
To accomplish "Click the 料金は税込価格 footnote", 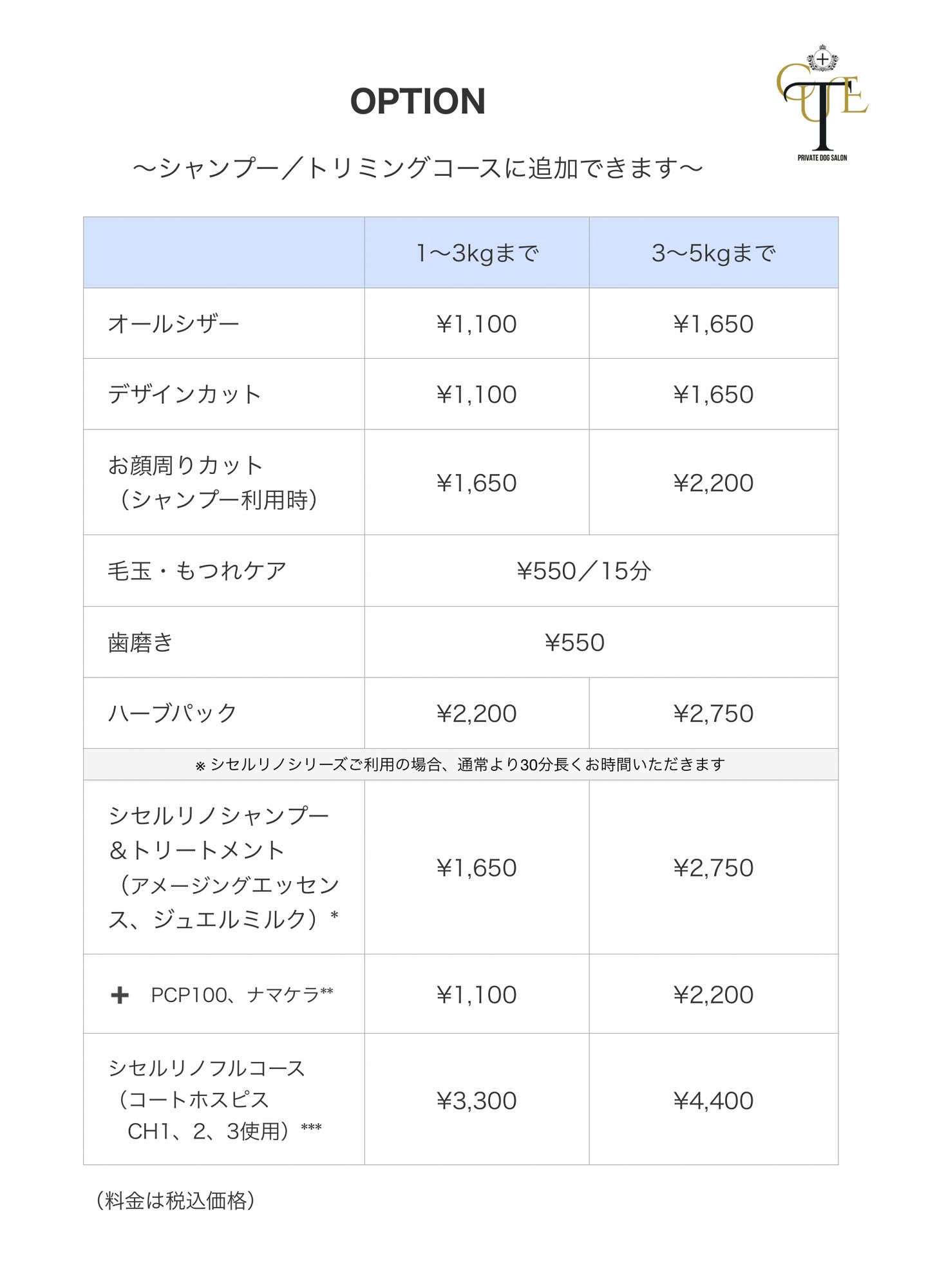I will pos(175,1200).
